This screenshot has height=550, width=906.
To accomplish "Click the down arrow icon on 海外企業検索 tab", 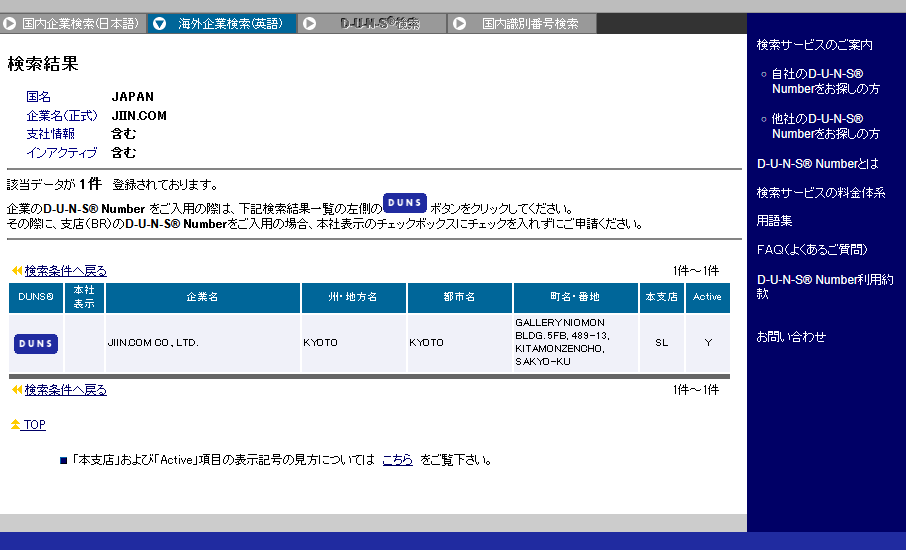I will (x=159, y=24).
